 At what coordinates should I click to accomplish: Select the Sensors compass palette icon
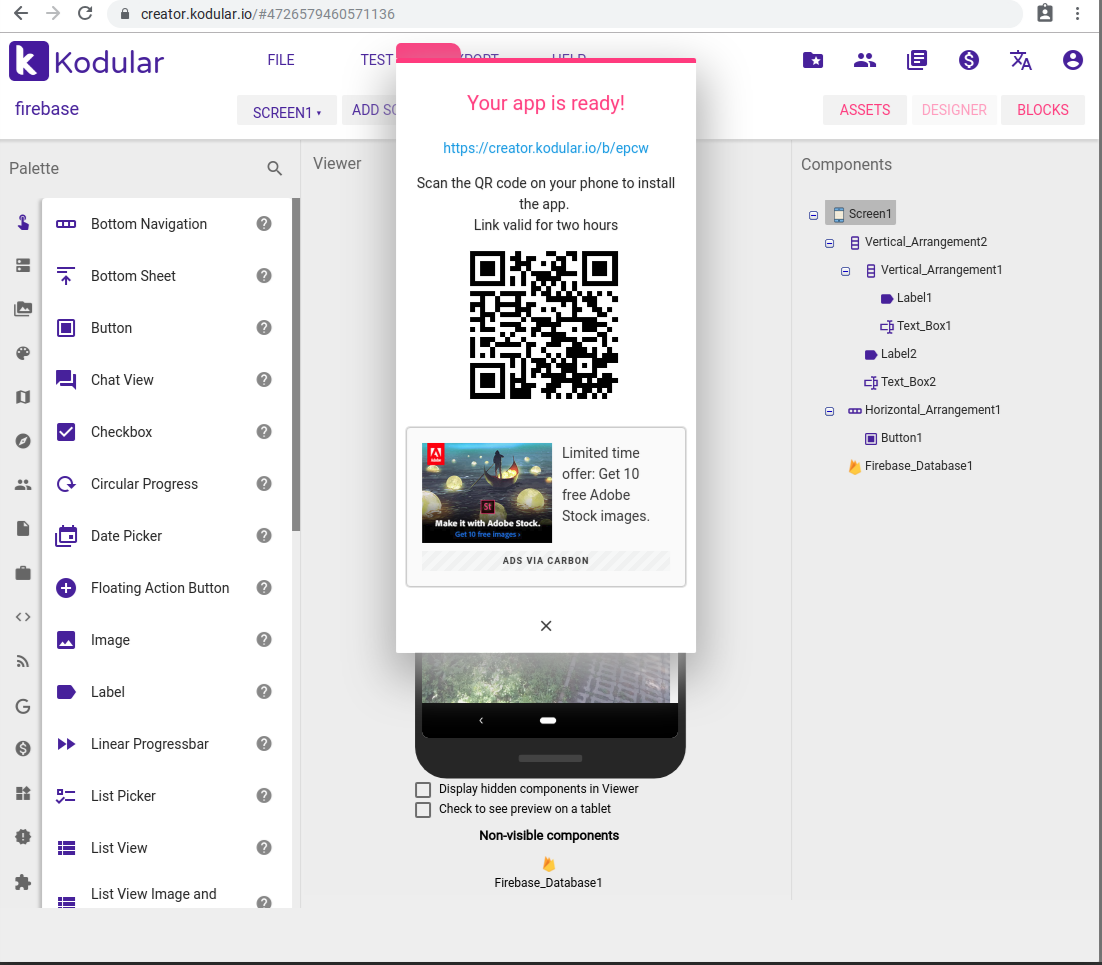tap(23, 441)
